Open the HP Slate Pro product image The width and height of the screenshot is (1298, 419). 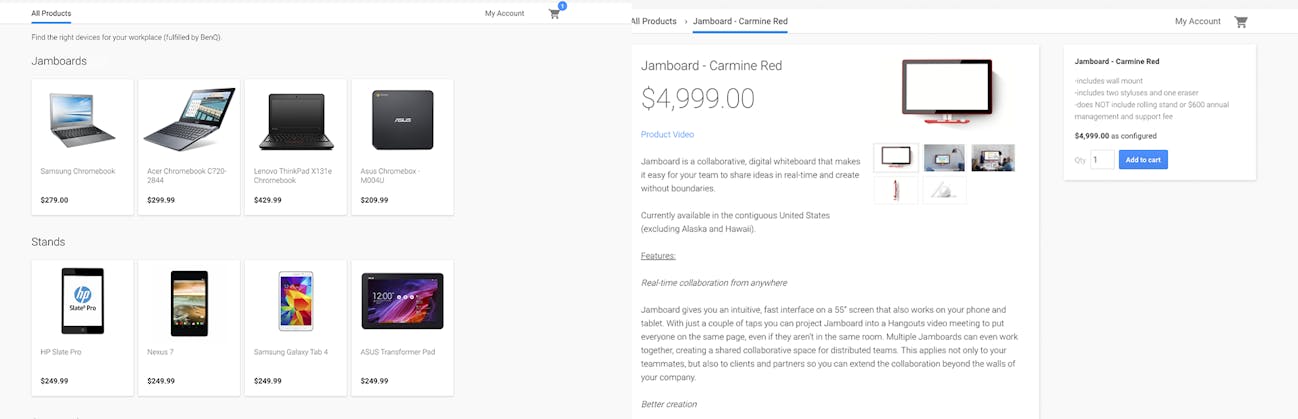coord(82,301)
